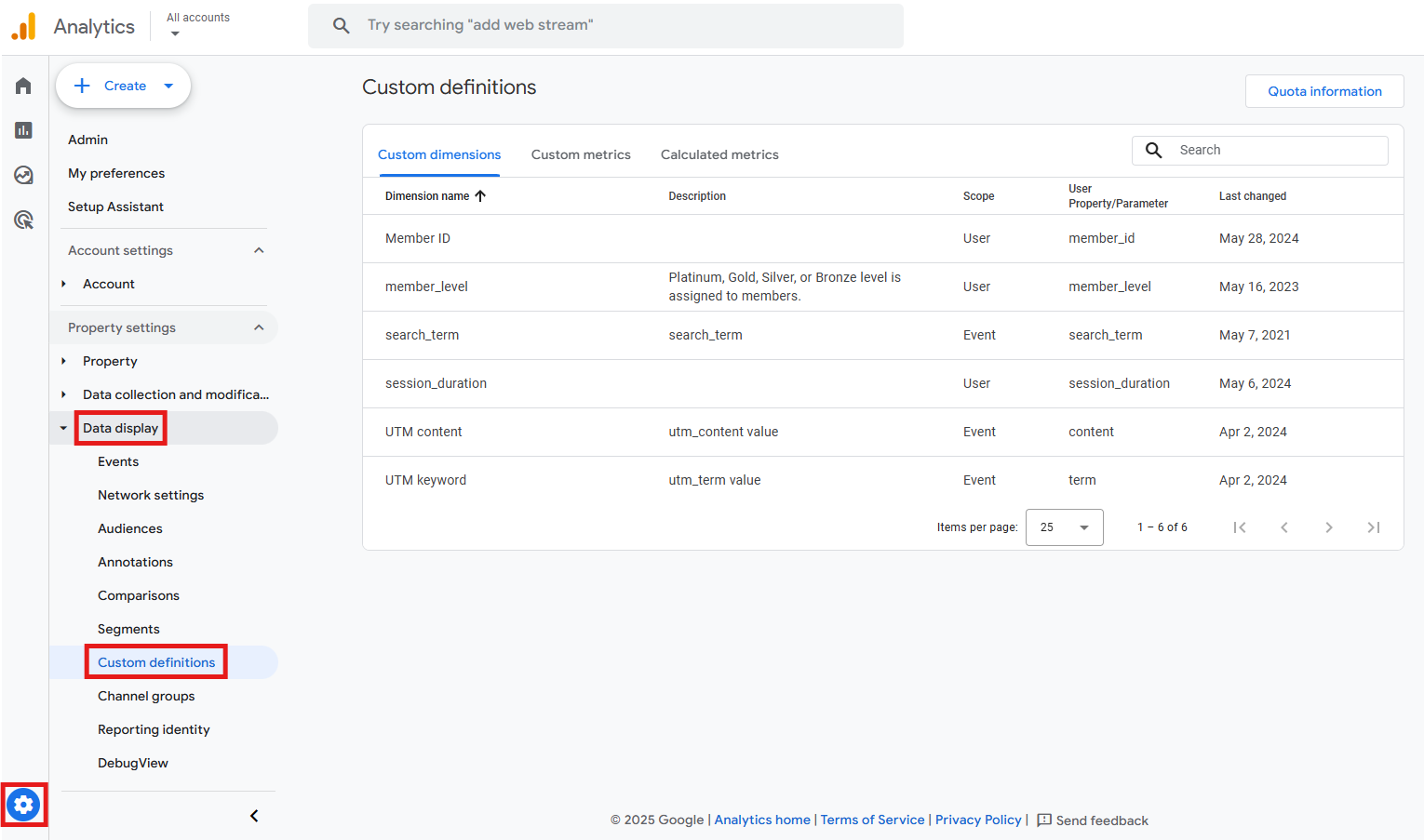The image size is (1424, 840).
Task: Click the top search input box
Action: coord(606,25)
